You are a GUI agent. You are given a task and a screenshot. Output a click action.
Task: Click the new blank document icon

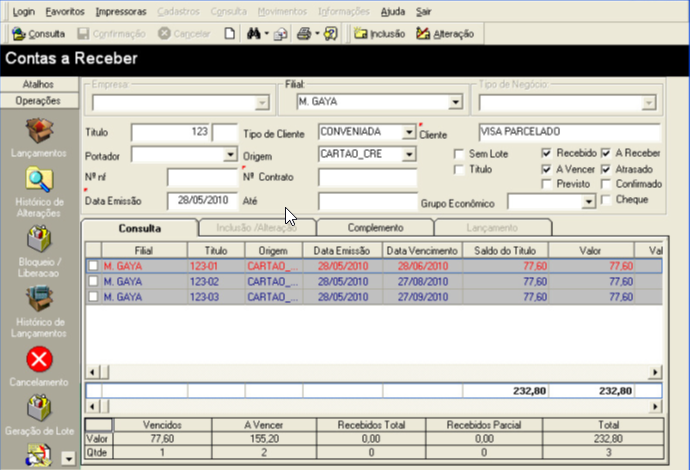[229, 33]
